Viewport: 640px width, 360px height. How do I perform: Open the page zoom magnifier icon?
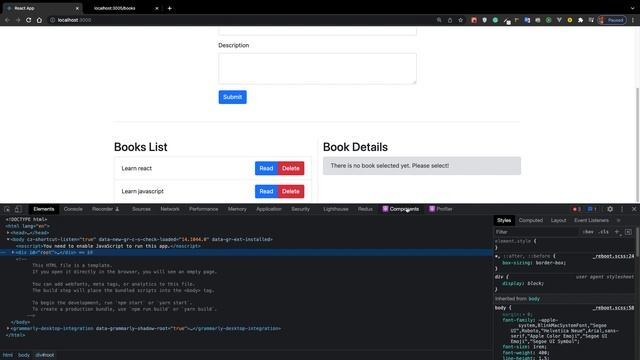click(439, 20)
